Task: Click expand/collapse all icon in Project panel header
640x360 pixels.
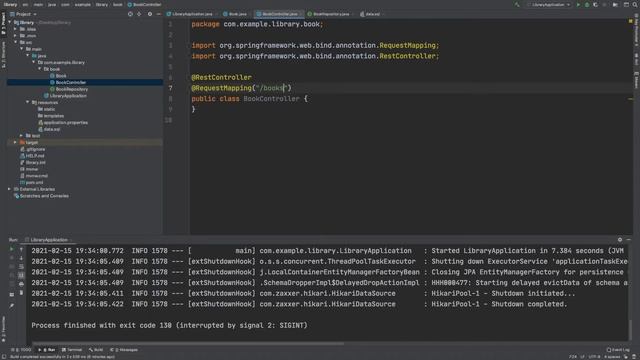Action: click(139, 14)
